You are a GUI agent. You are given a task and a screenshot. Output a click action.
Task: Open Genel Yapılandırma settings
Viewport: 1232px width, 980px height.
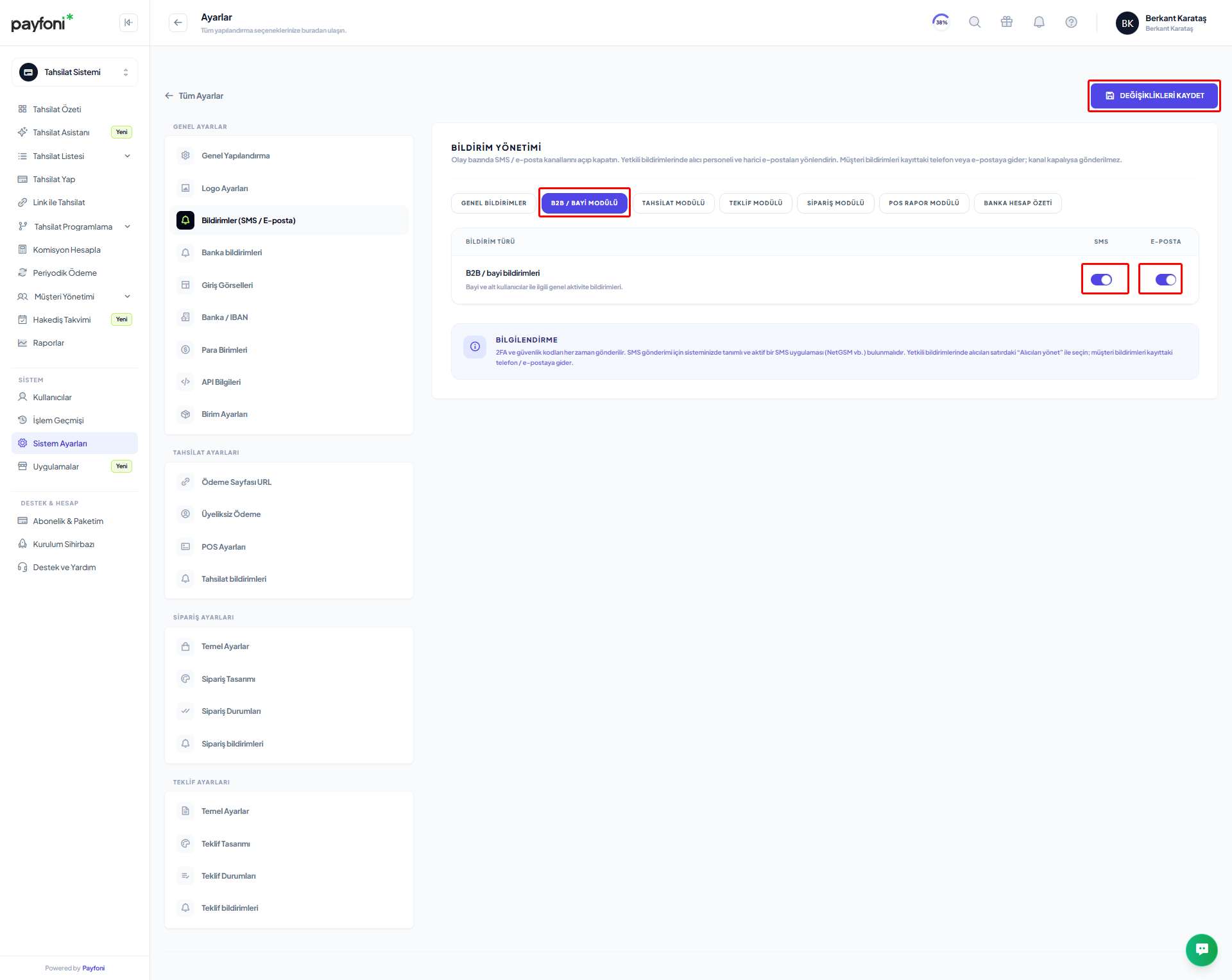coord(289,155)
